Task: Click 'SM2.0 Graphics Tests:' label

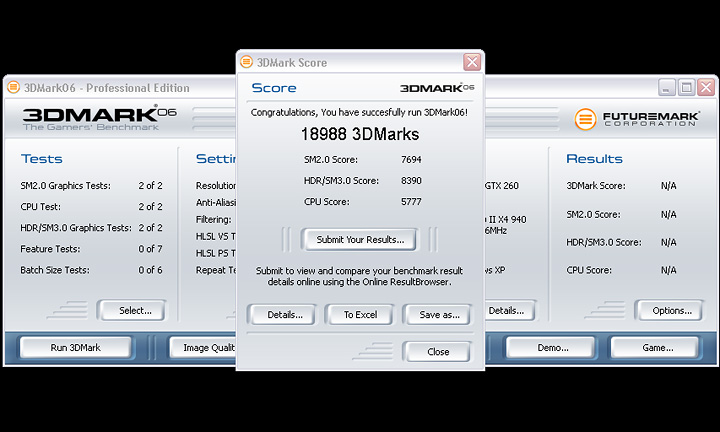Action: point(65,185)
